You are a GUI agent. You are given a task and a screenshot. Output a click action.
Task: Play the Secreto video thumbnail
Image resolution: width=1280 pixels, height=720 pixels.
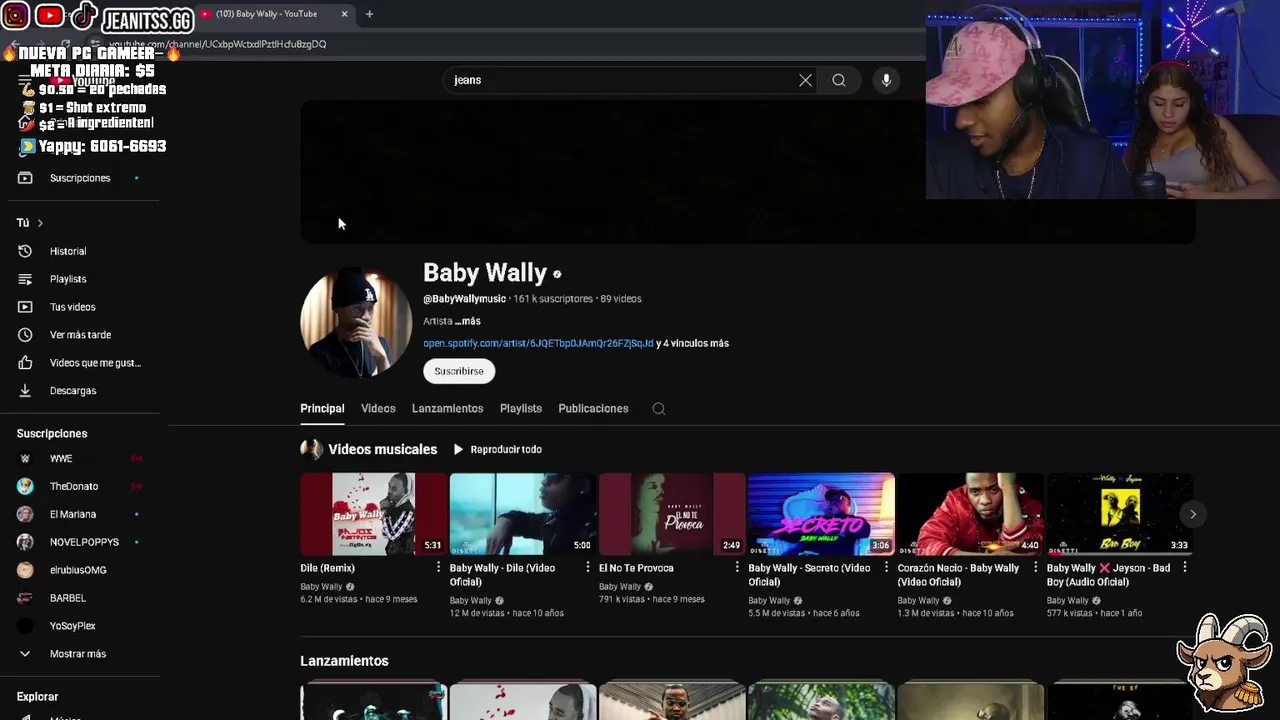(821, 514)
